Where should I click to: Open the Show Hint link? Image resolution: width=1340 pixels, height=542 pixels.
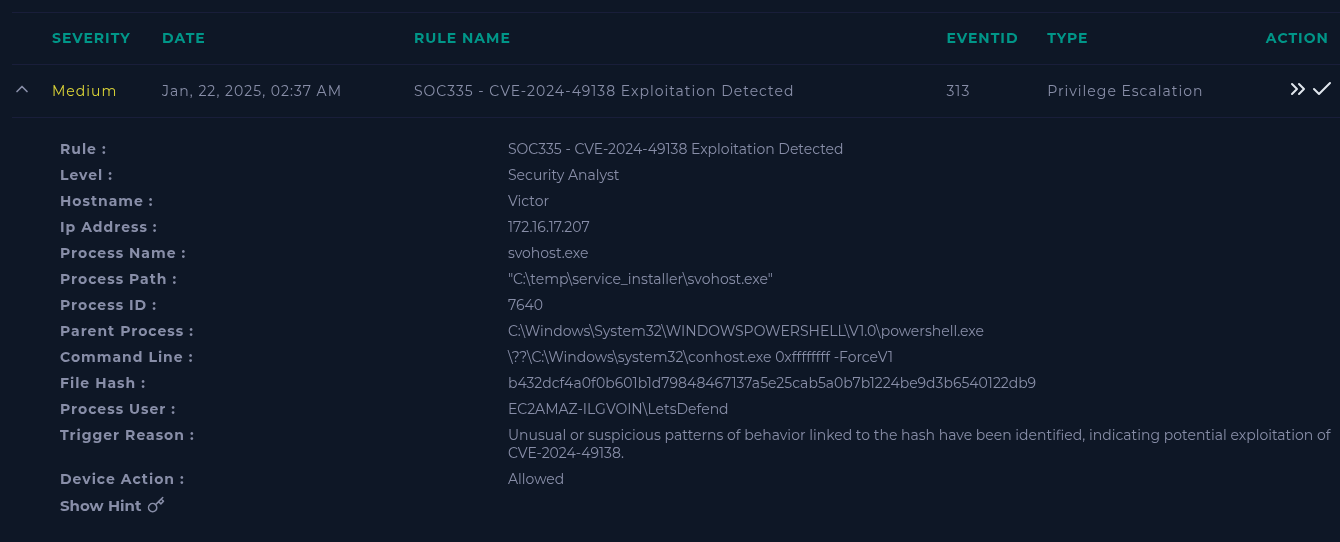tap(101, 506)
